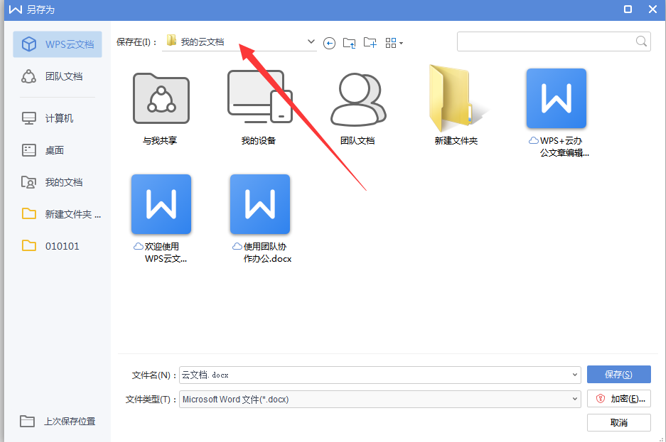666x442 pixels.
Task: Click the search magnifier icon
Action: point(642,42)
